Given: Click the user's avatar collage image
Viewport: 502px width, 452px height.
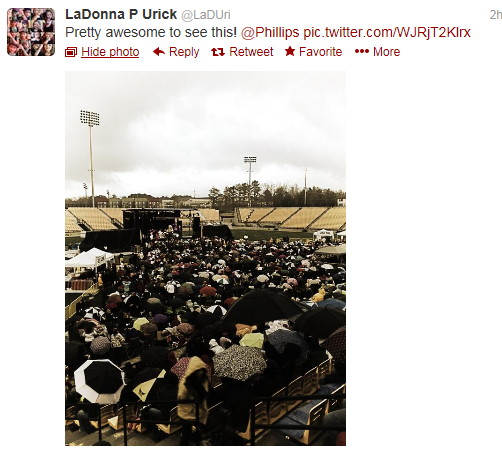Looking at the screenshot, I should pyautogui.click(x=31, y=32).
